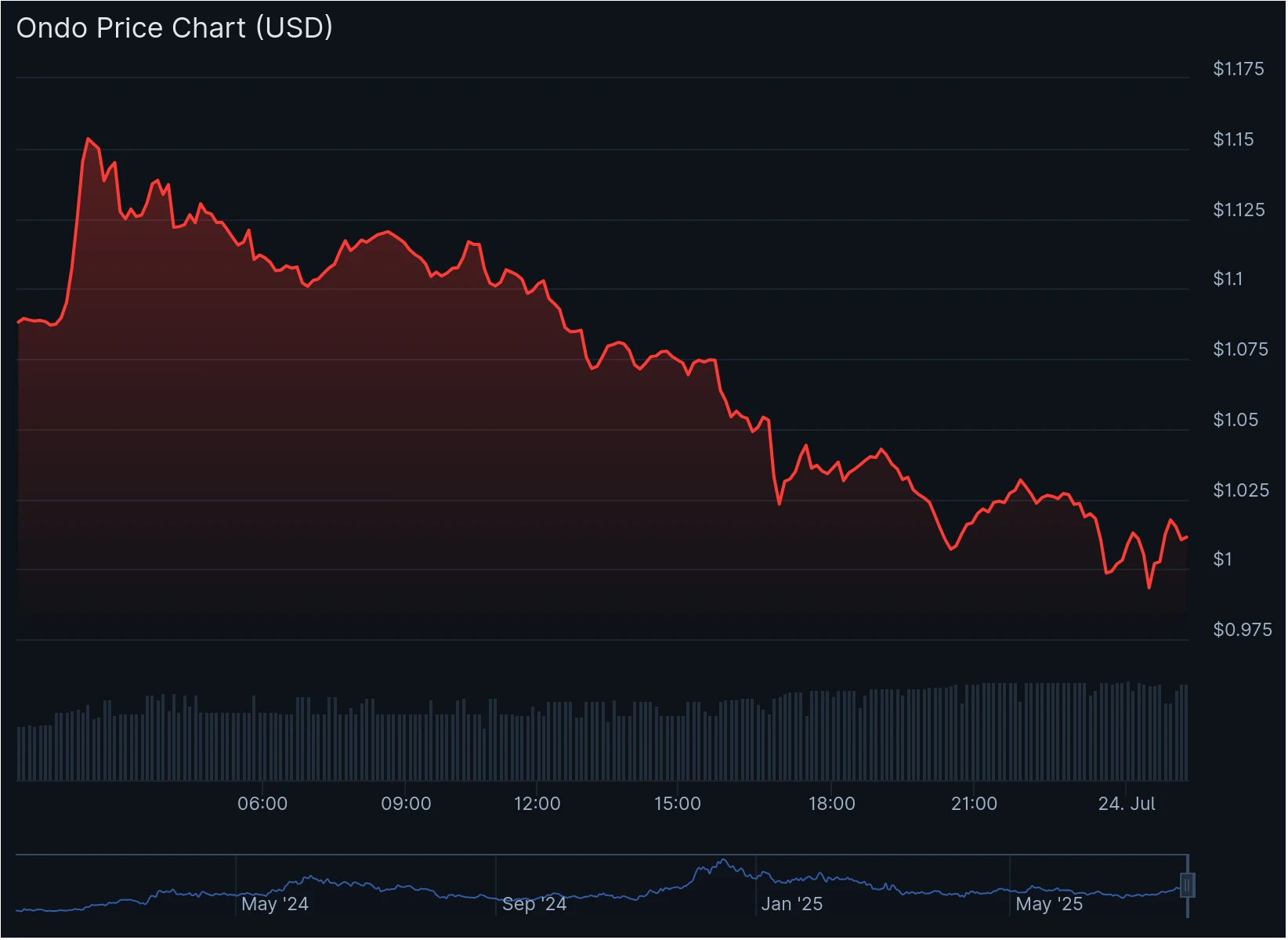Click the $1.05 y-axis label

tap(1236, 420)
